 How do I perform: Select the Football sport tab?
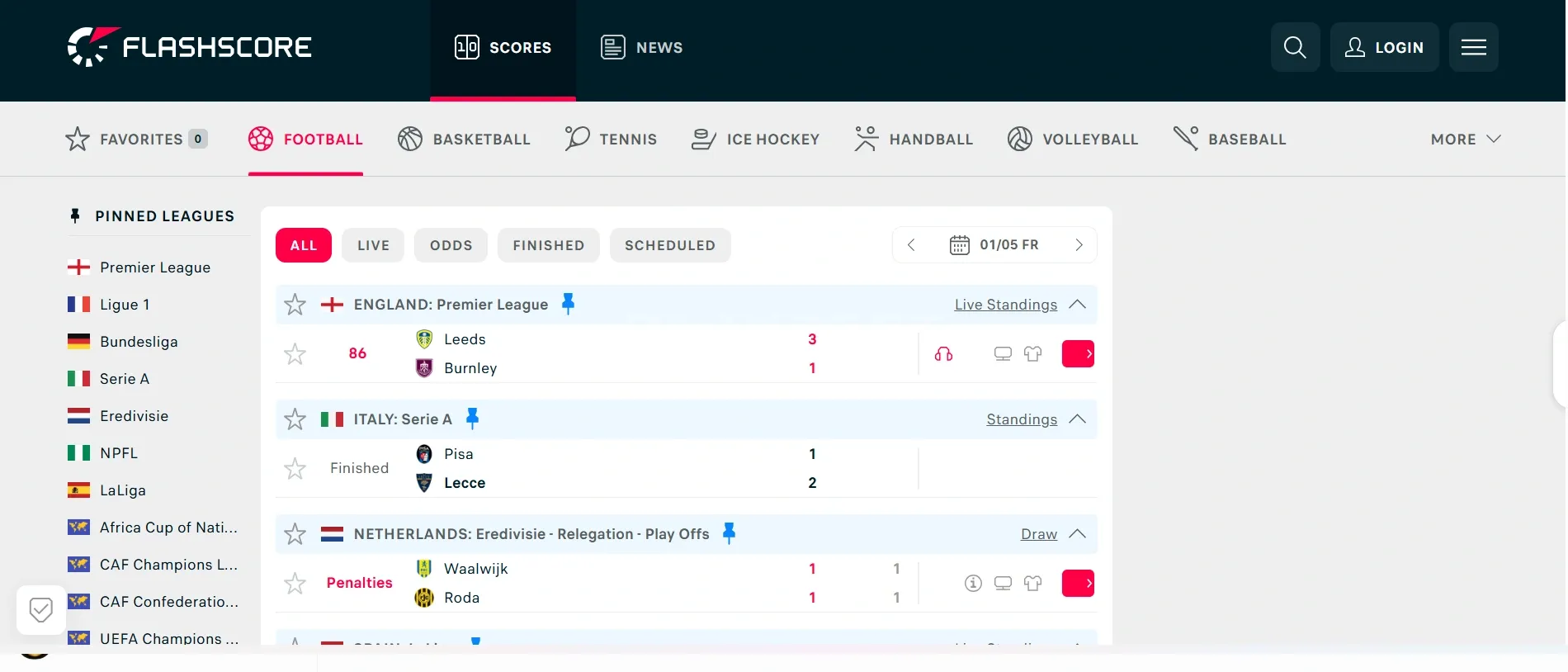305,140
